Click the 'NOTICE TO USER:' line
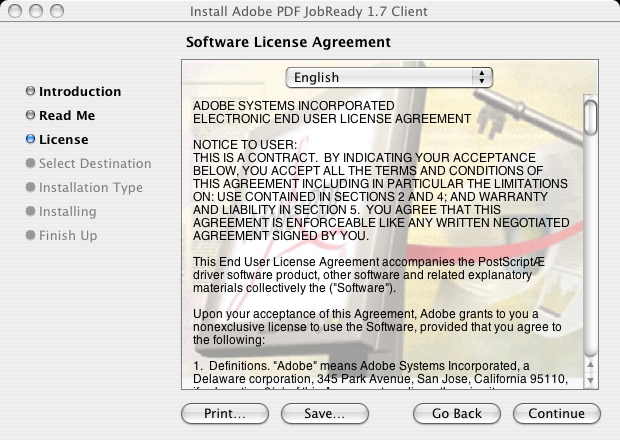This screenshot has height=440, width=620. (245, 145)
